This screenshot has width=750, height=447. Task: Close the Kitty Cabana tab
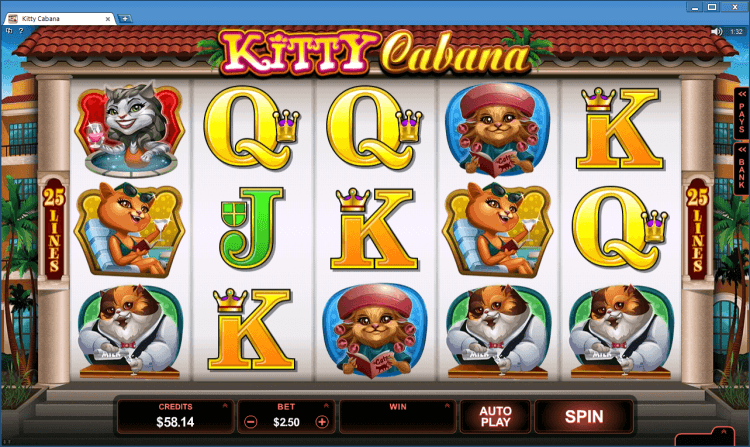click(x=108, y=19)
